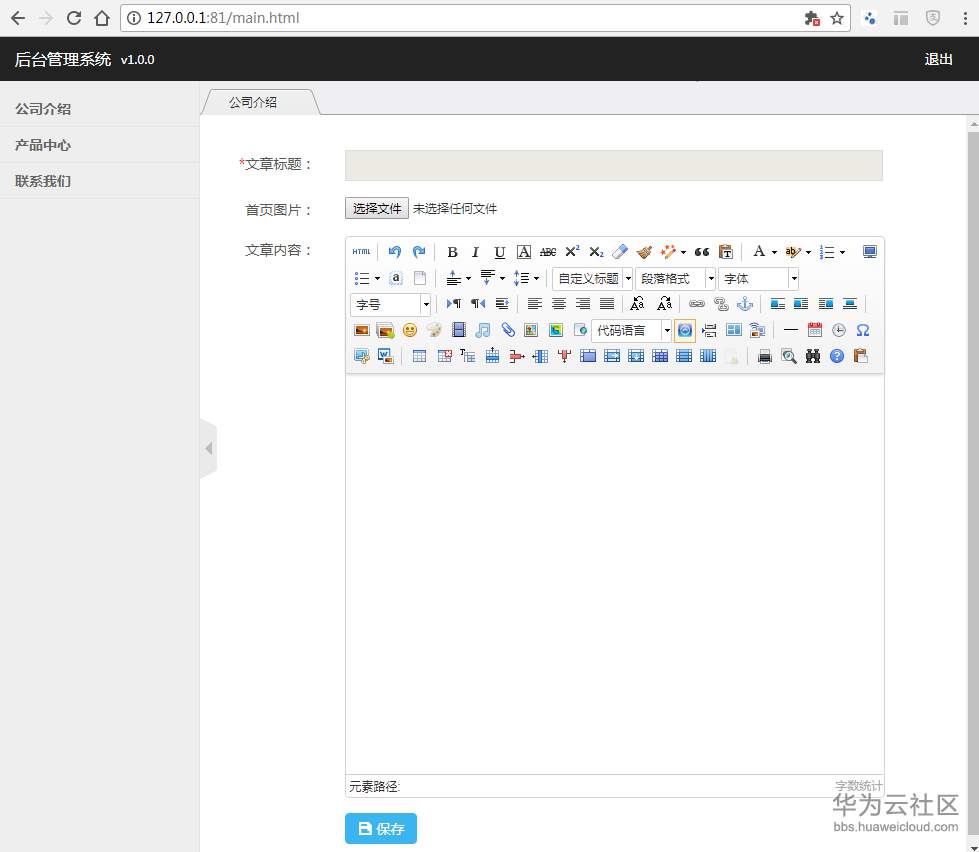Insert an attachment with paperclip
Screen dimensions: 979x852
tap(508, 330)
